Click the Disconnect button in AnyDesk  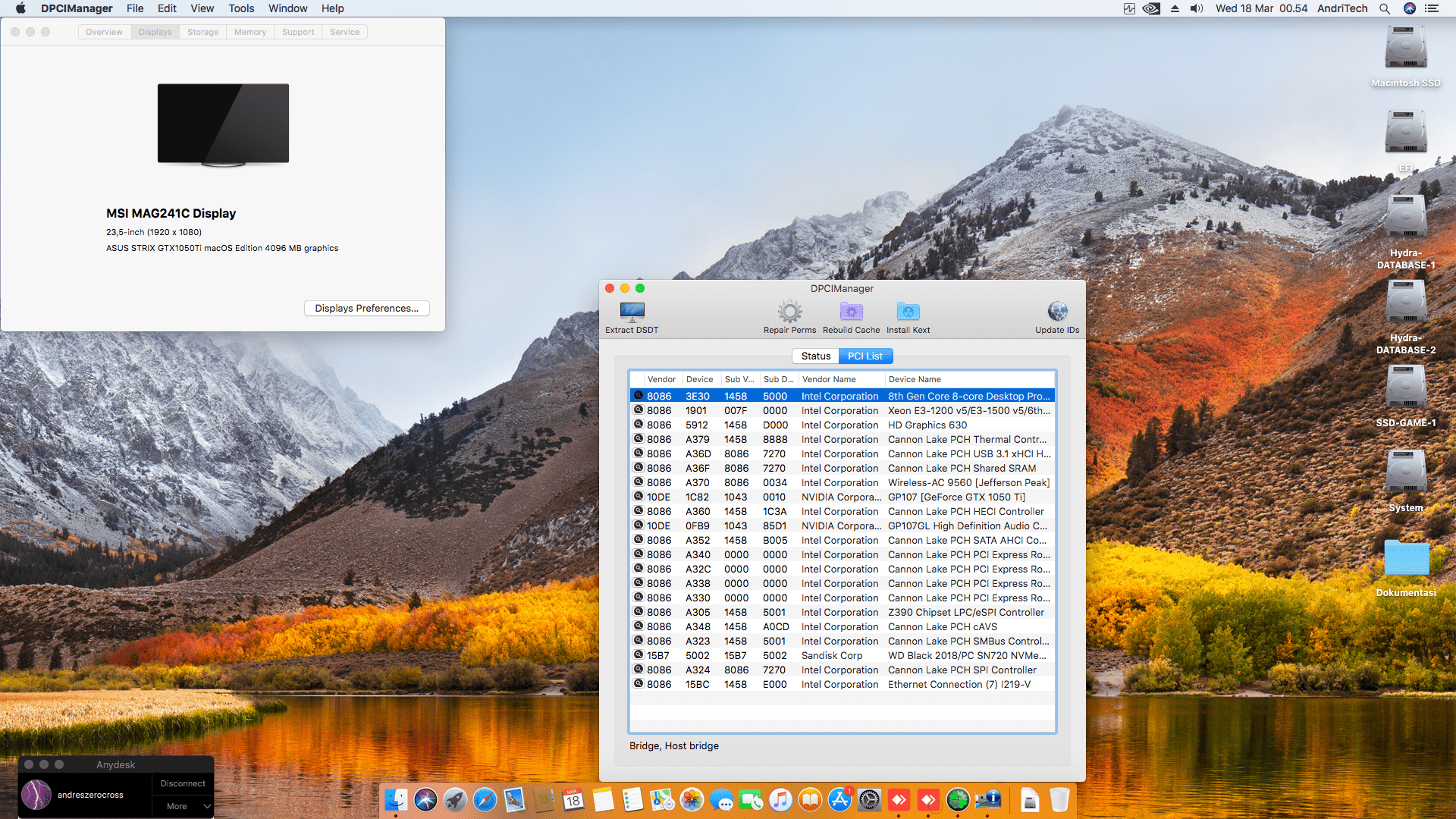(183, 783)
